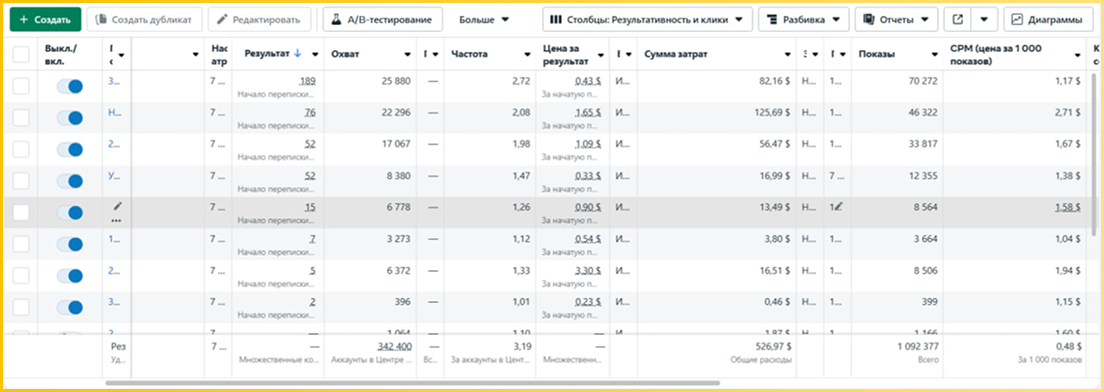Viewport: 1104px width, 392px height.
Task: Click frequency value 2,72
Action: [521, 81]
